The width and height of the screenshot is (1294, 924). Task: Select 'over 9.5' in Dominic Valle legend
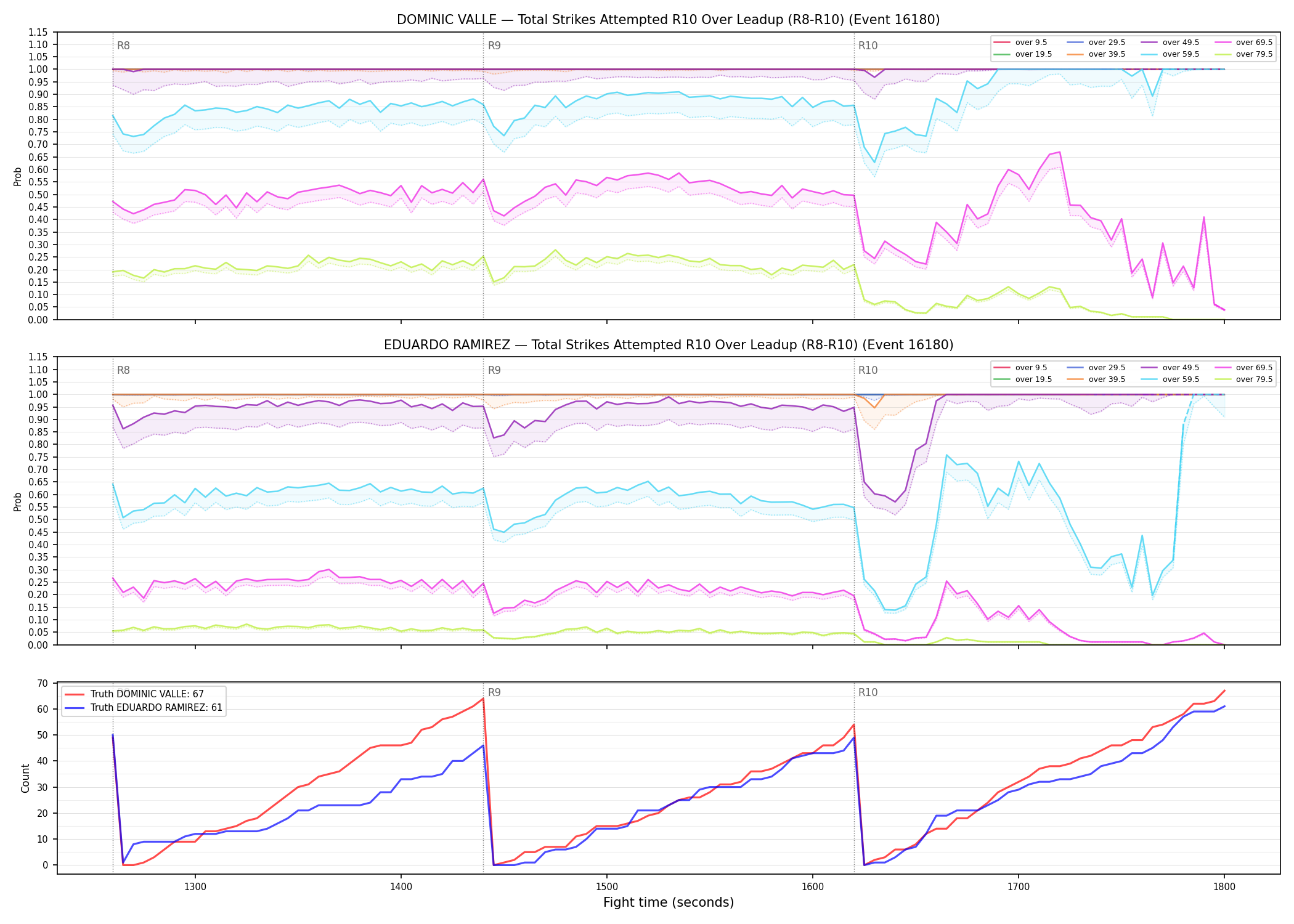point(1020,43)
